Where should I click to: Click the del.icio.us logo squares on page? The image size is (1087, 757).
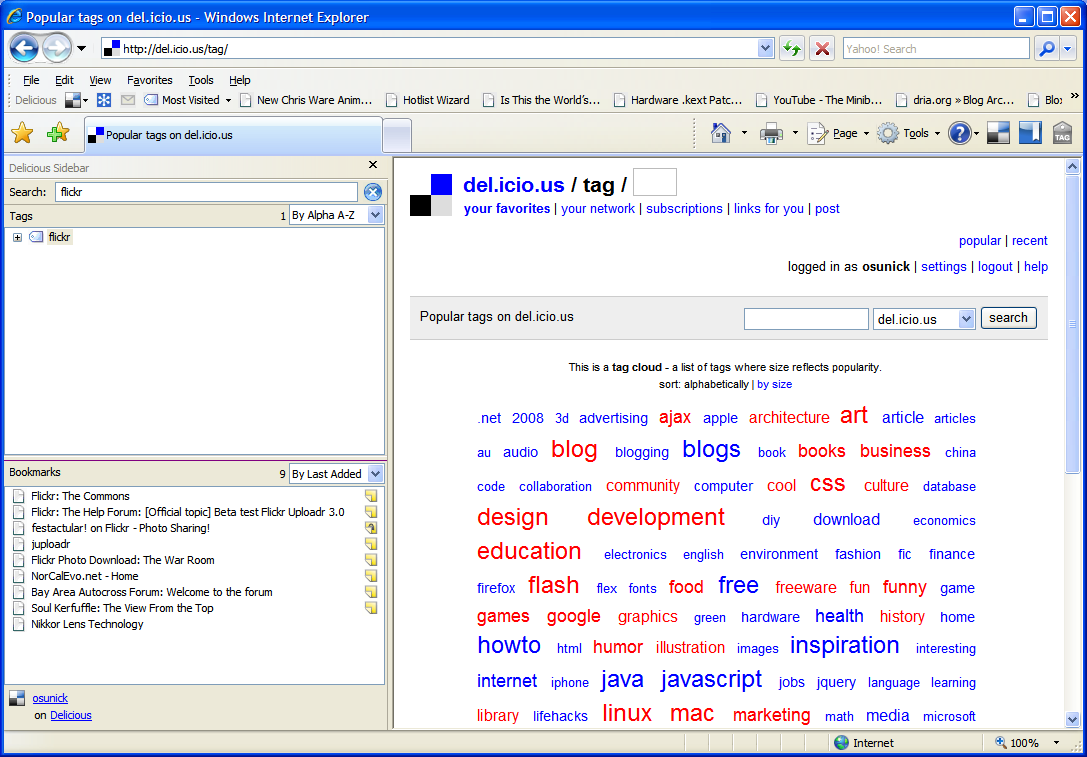431,195
